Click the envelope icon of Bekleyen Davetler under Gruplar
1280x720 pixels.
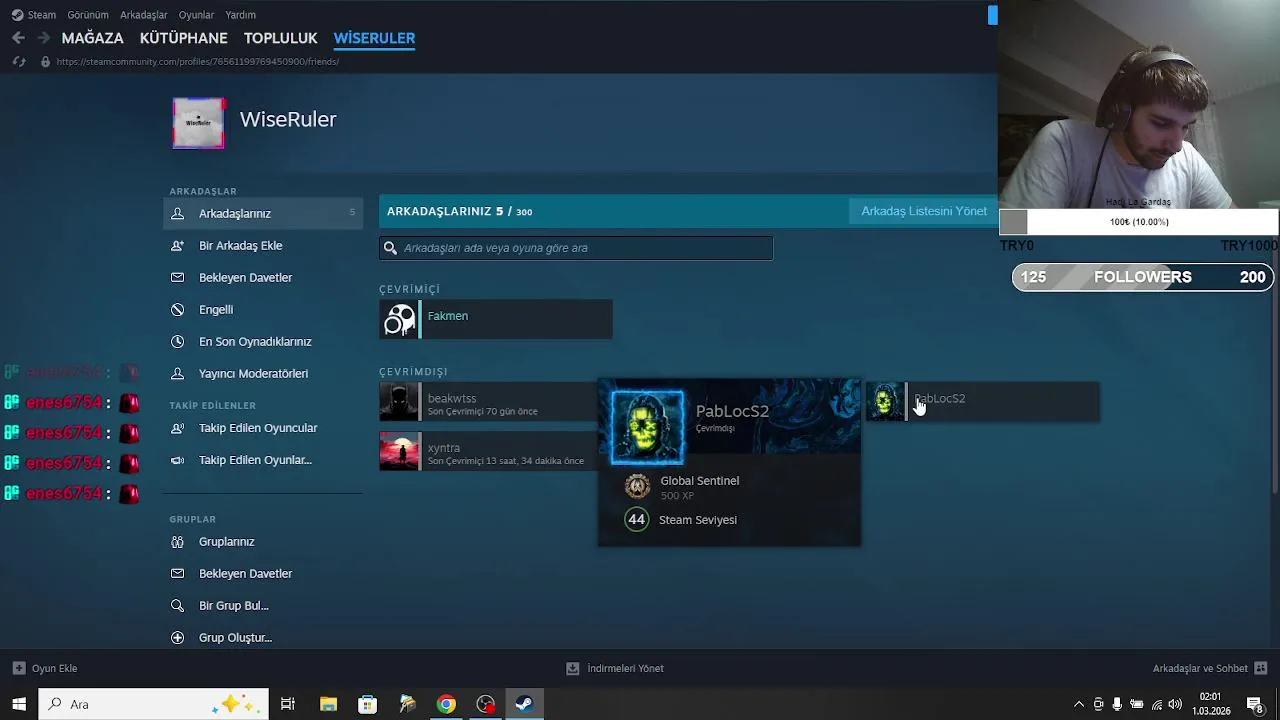point(177,573)
